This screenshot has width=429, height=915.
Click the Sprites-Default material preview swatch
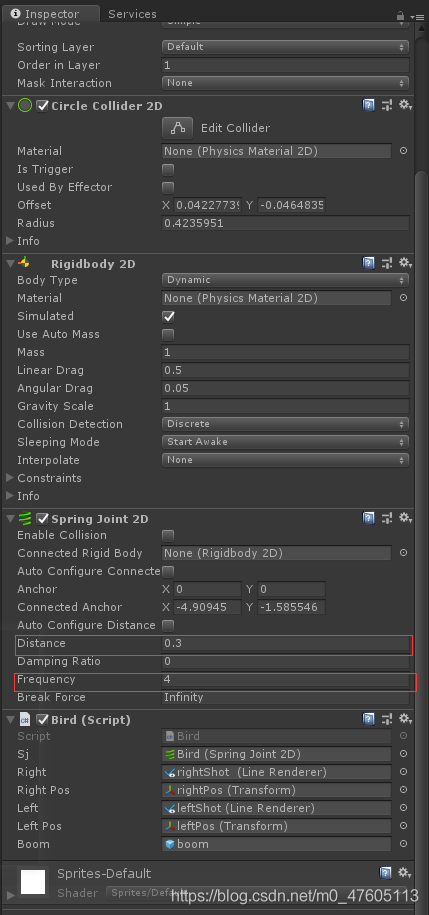[33, 881]
